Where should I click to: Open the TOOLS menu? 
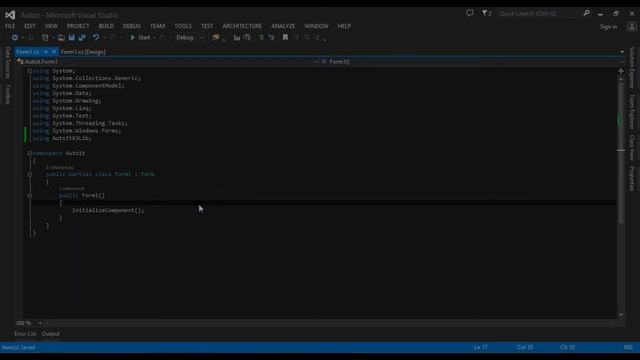coord(183,26)
